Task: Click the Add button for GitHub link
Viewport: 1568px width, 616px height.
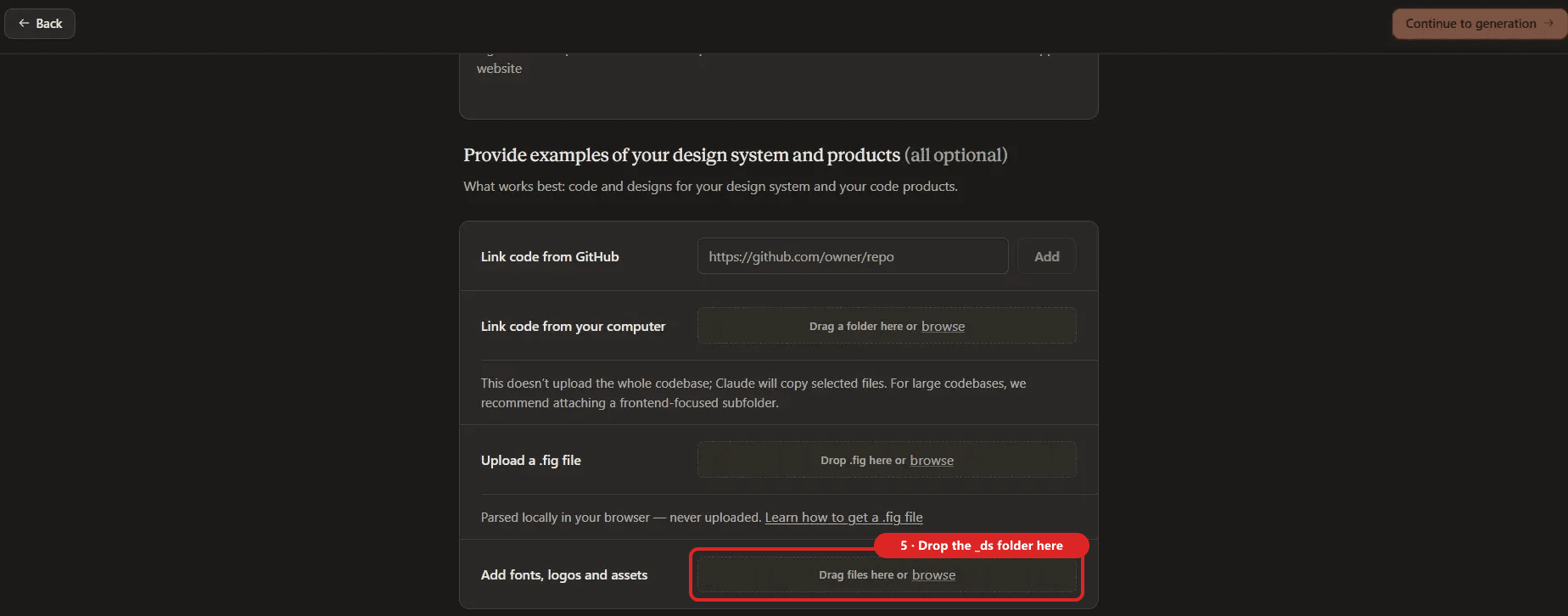Action: [x=1046, y=256]
